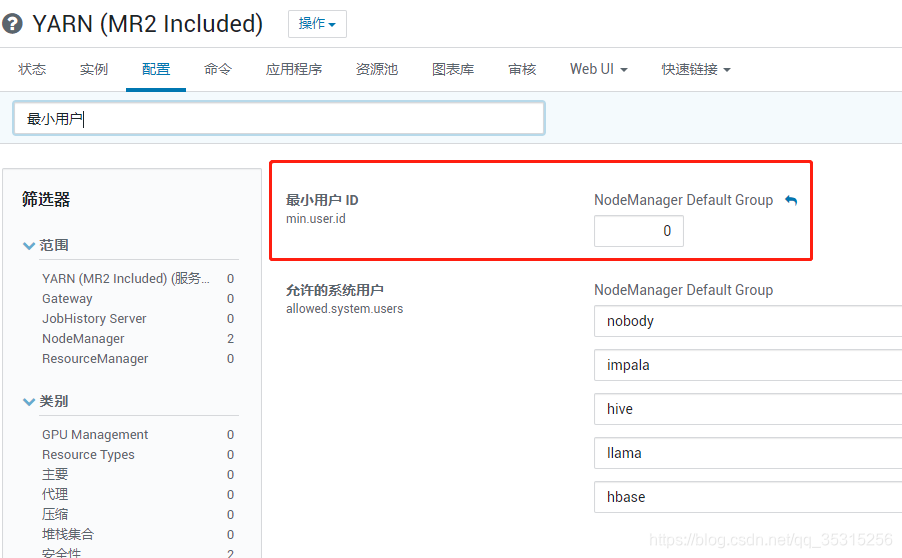
Task: Filter category by 堆栈集合
Action: point(68,534)
